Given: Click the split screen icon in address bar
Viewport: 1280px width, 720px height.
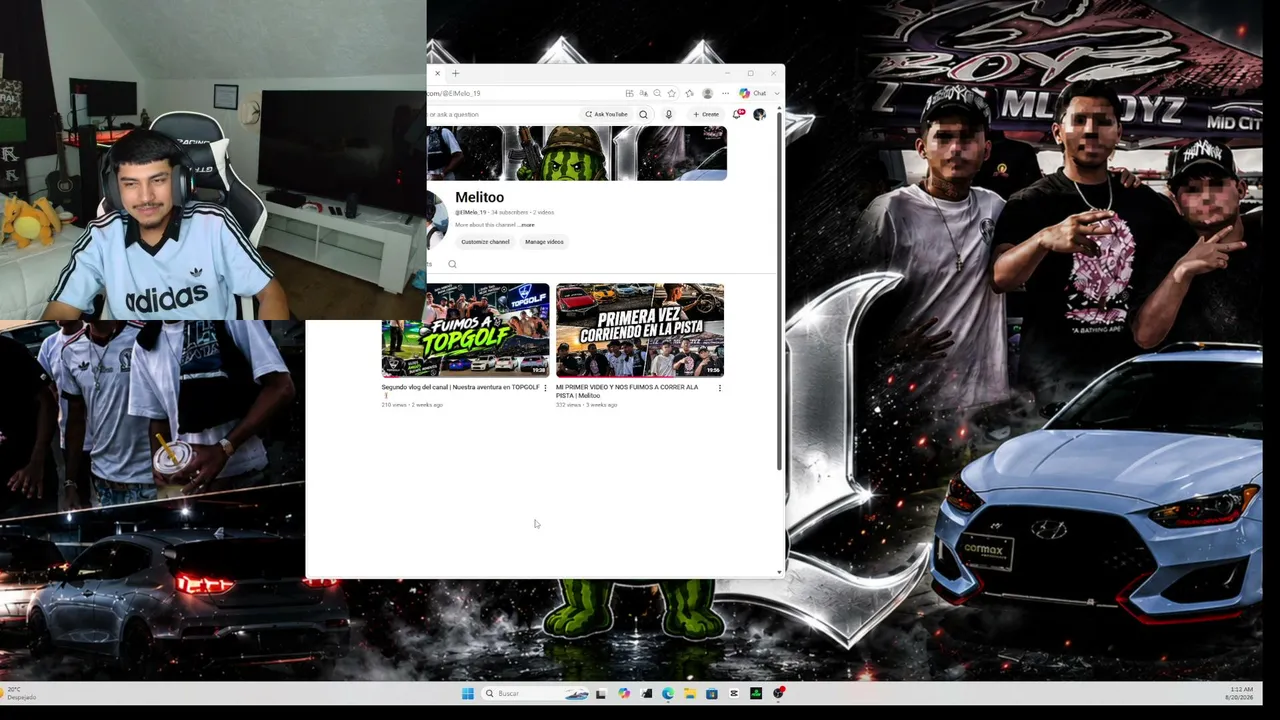Looking at the screenshot, I should 629,93.
